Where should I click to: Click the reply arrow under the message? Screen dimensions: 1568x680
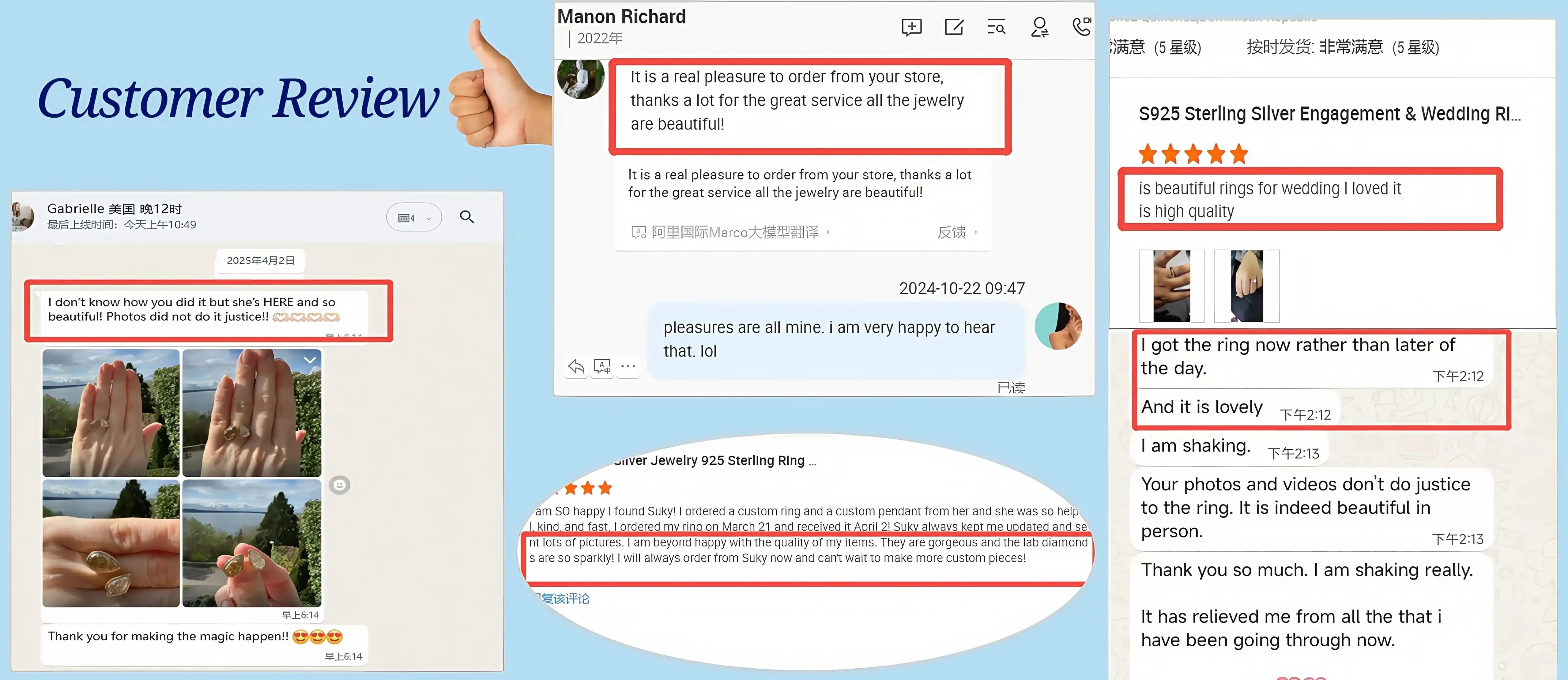pyautogui.click(x=576, y=366)
